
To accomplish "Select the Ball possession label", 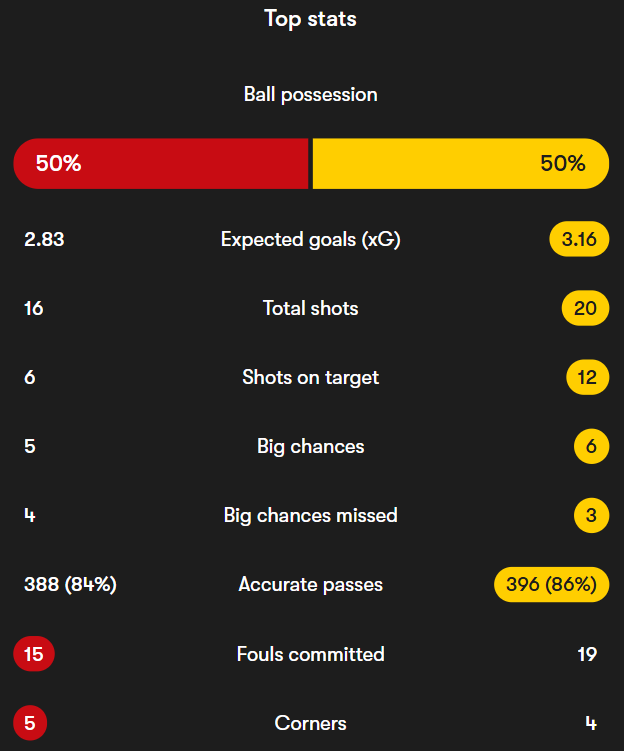I will click(x=310, y=95).
